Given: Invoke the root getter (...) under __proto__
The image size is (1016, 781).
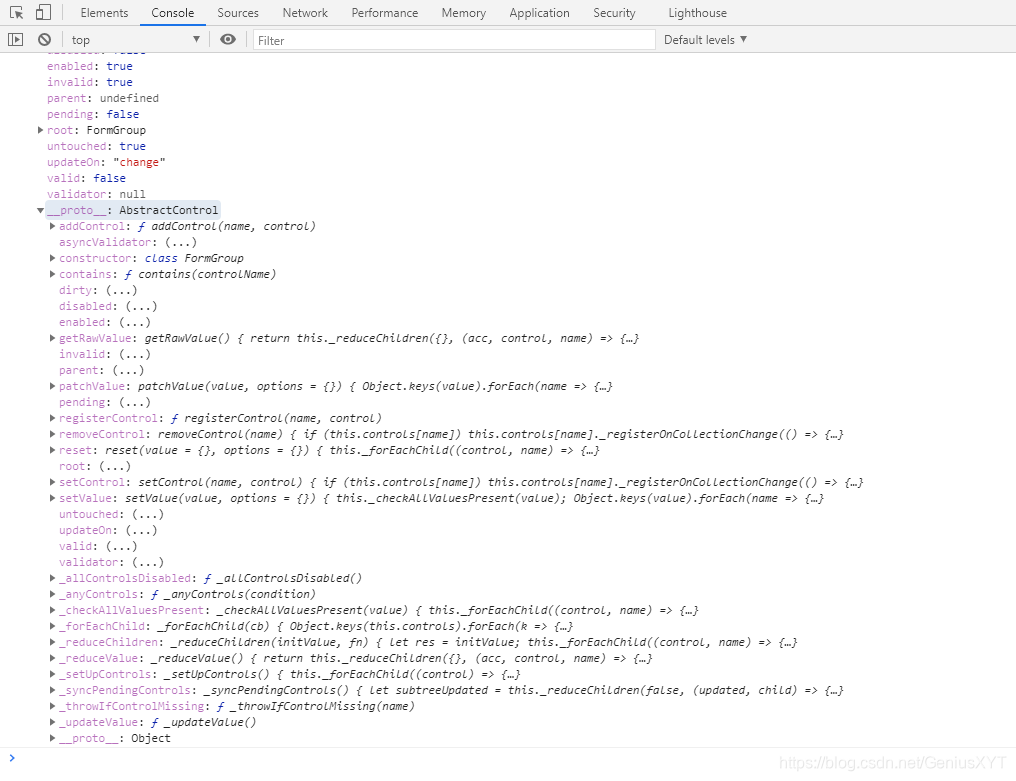Looking at the screenshot, I should tap(115, 466).
